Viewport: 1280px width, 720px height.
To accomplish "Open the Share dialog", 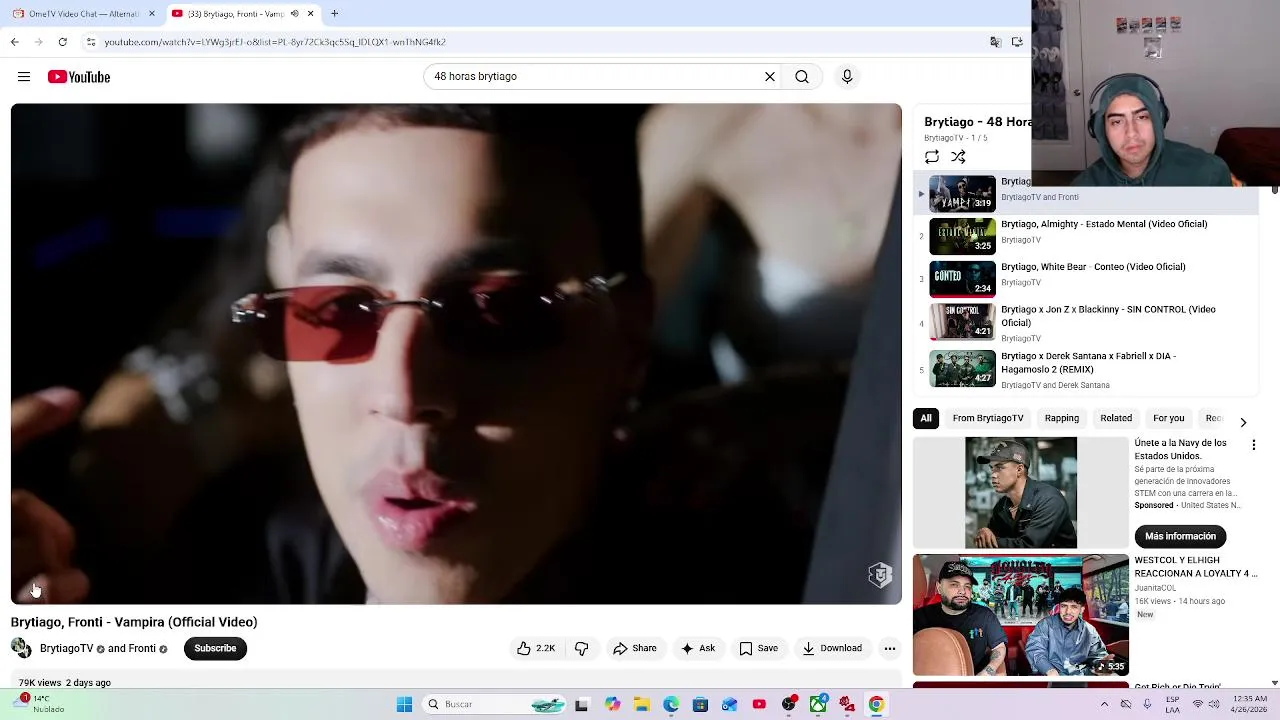I will [x=635, y=648].
